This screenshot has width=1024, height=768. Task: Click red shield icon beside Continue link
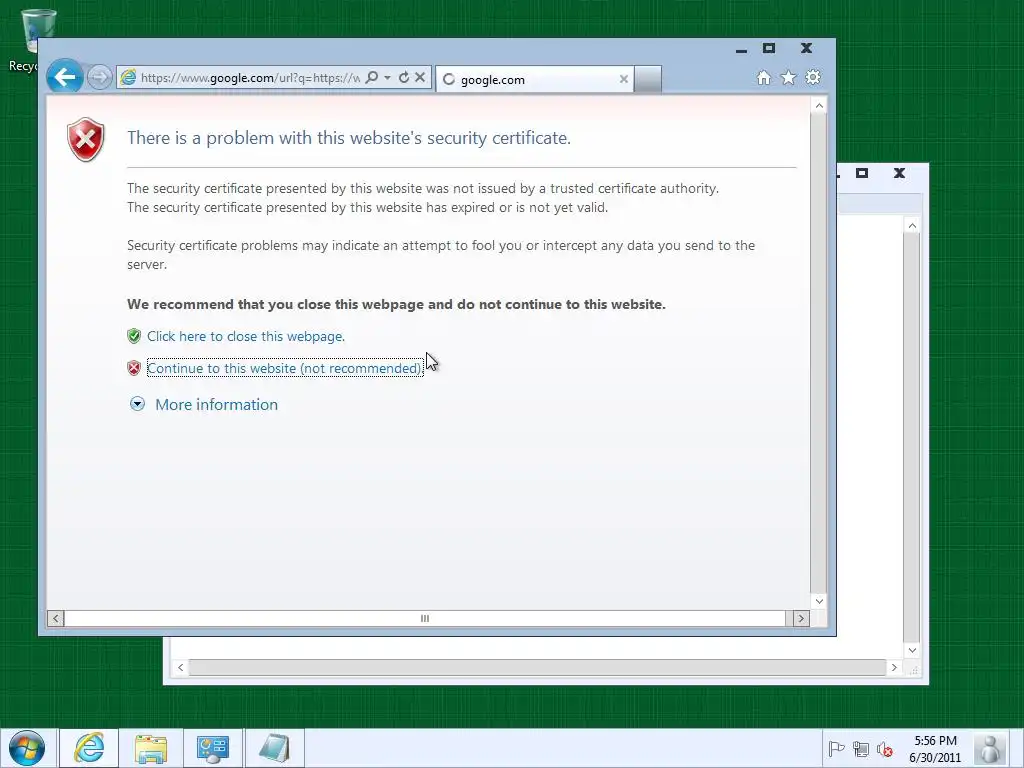(134, 368)
